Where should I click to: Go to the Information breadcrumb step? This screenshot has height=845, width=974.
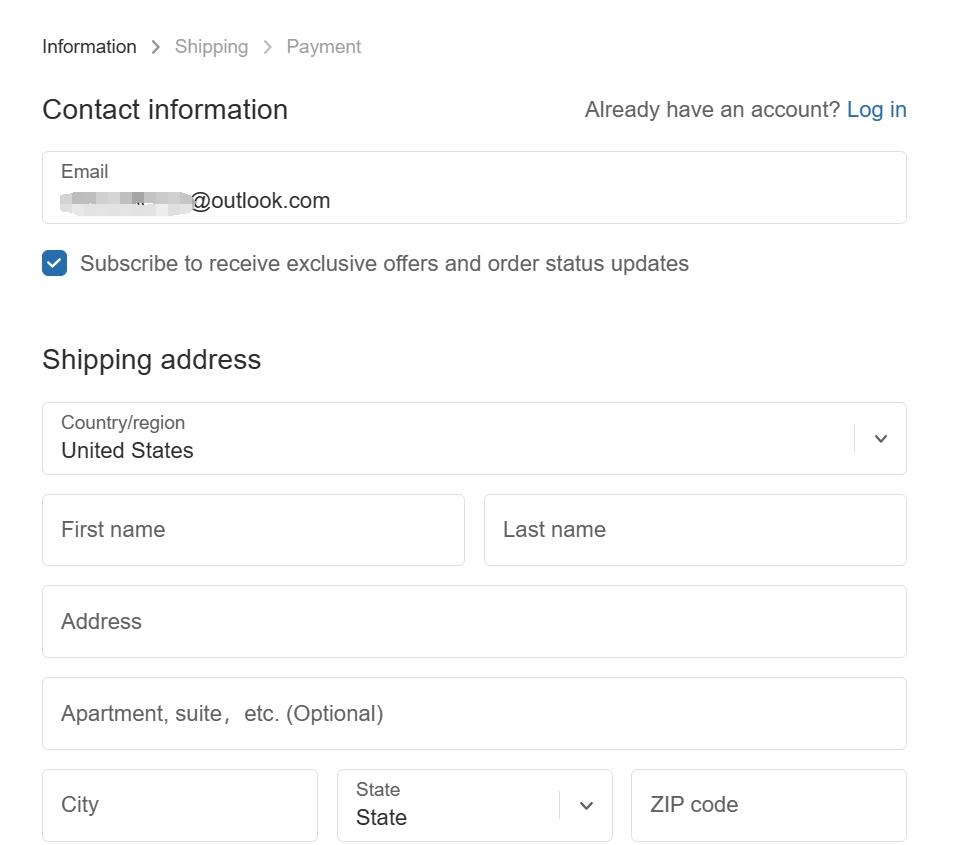(89, 47)
